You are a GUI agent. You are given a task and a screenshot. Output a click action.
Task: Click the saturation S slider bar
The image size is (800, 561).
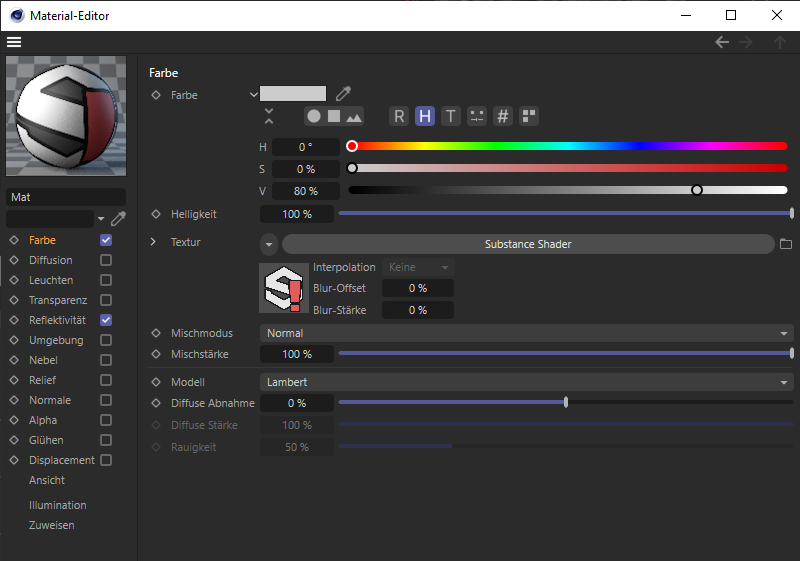(567, 168)
